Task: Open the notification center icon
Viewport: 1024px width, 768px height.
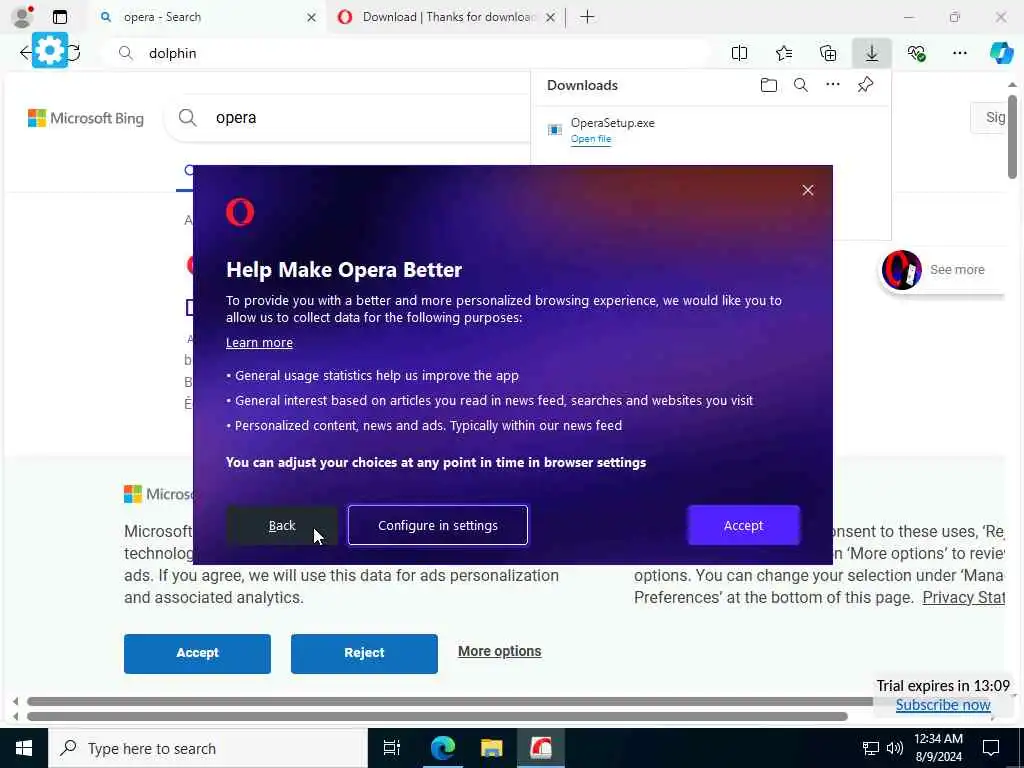Action: click(x=991, y=748)
